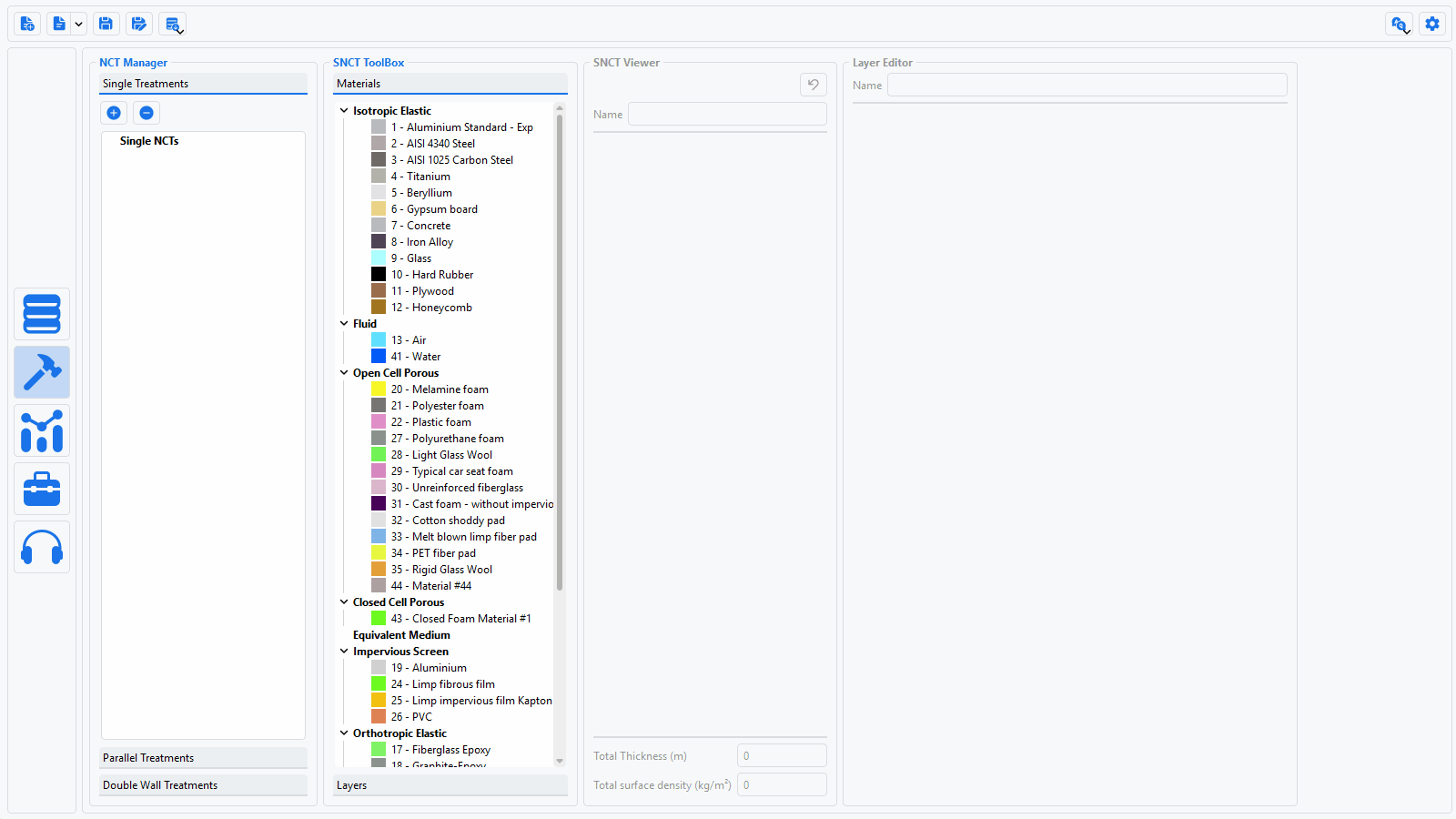
Task: Open the file dropdown arrow in toolbar
Action: (78, 24)
